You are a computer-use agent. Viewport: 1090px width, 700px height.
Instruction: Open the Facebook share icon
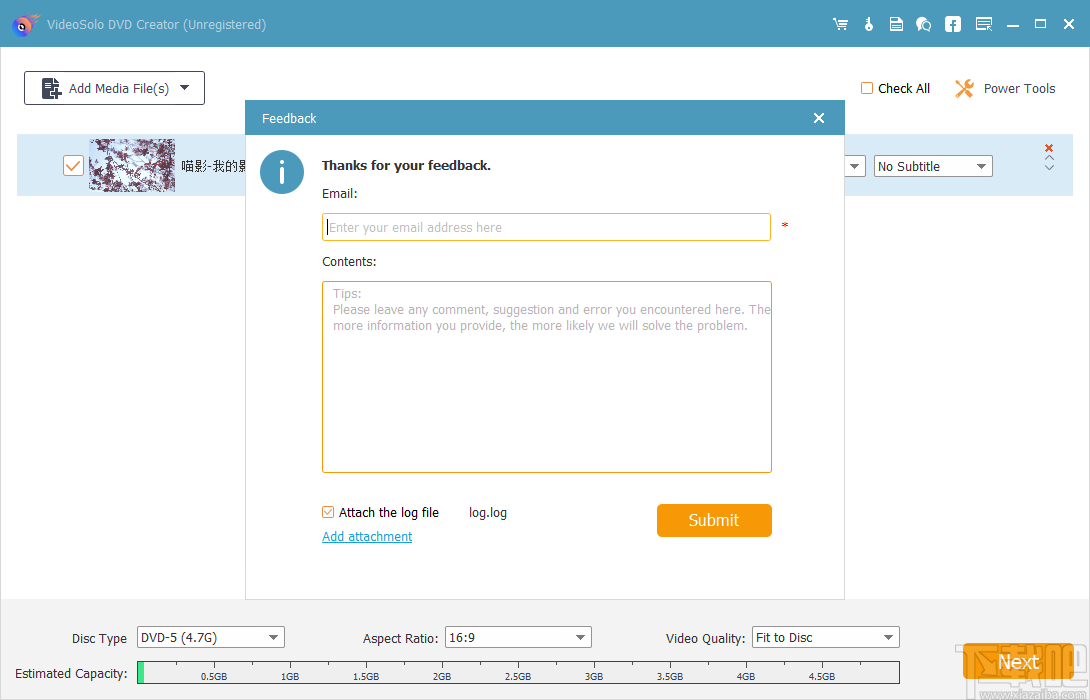(952, 23)
